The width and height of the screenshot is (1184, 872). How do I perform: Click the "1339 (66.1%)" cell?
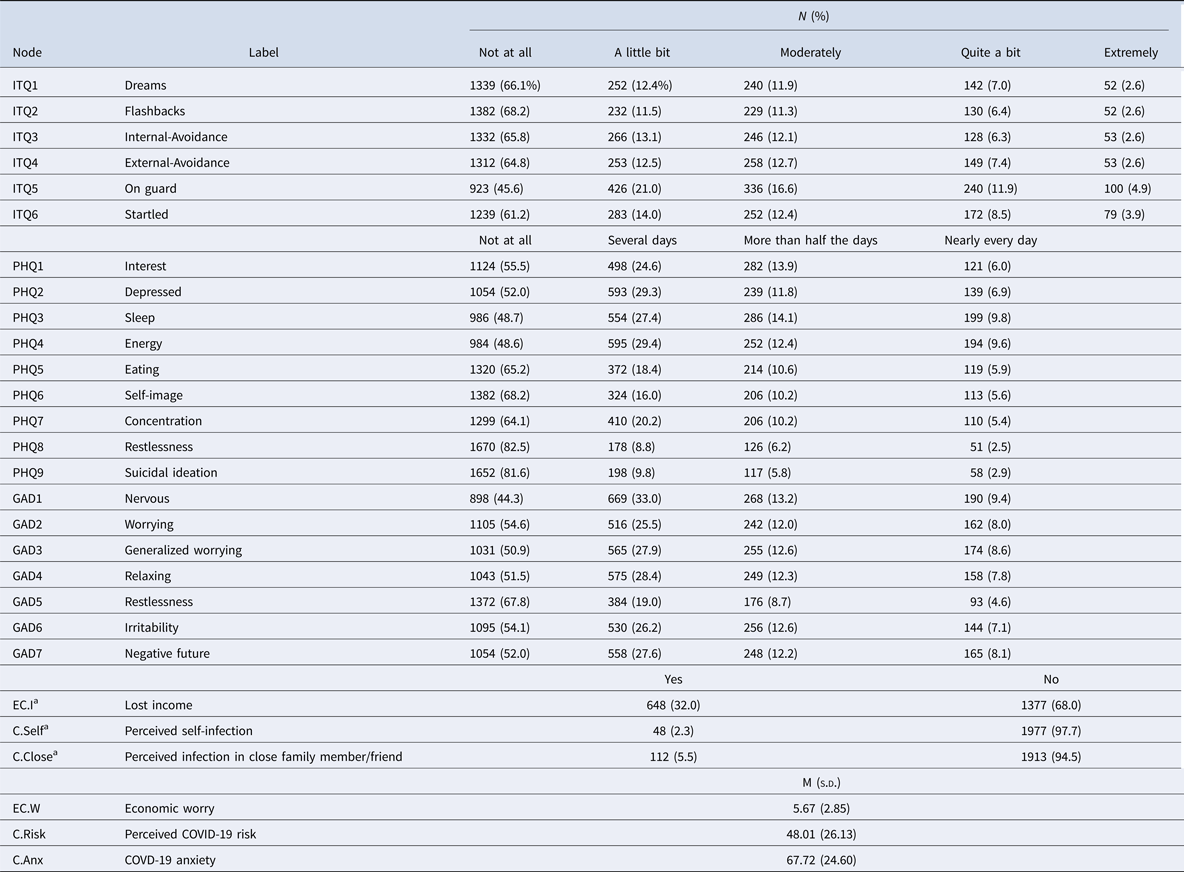[505, 86]
